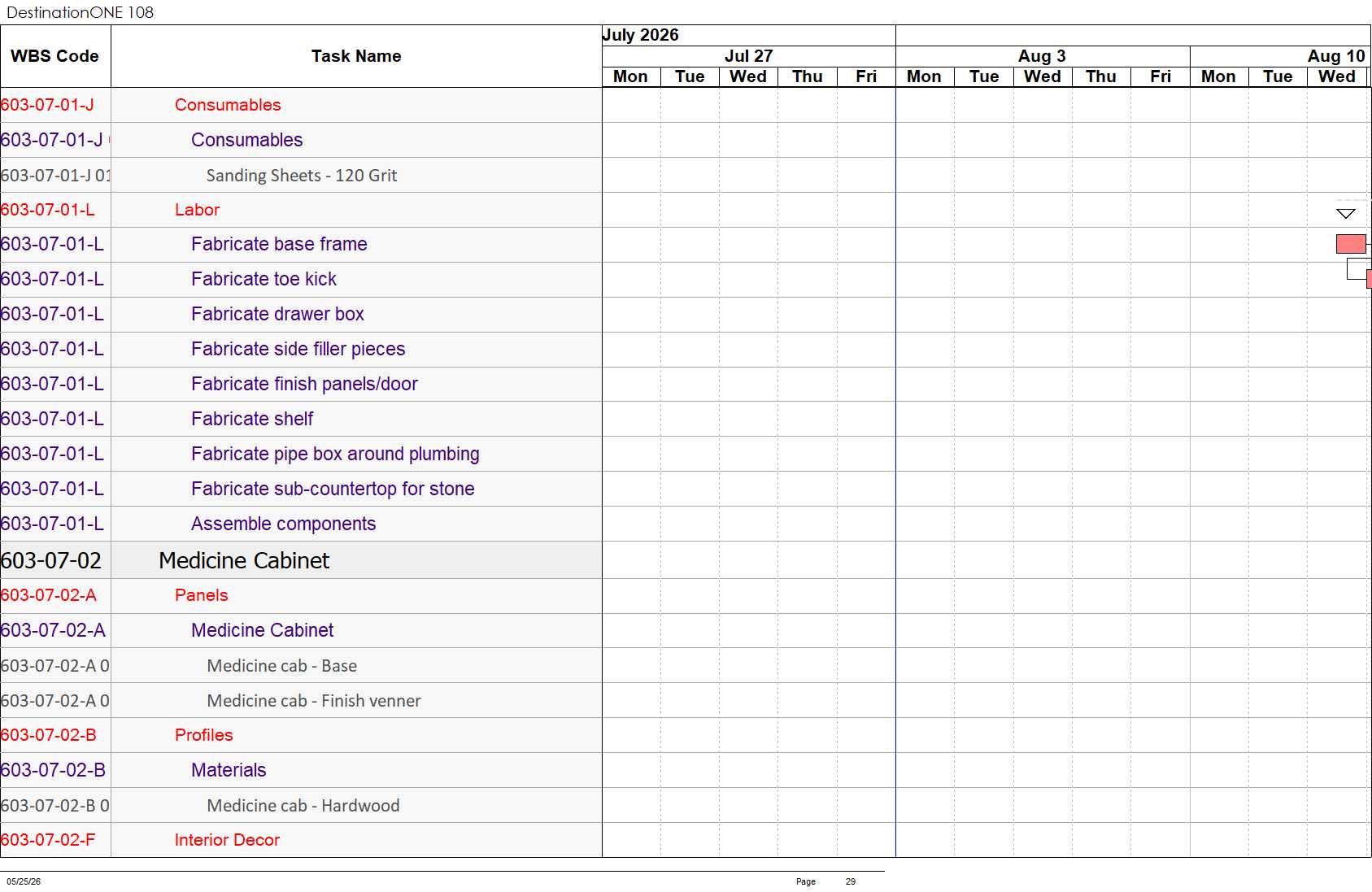Click the July 2026 month header
The height and width of the screenshot is (892, 1372).
[x=641, y=35]
